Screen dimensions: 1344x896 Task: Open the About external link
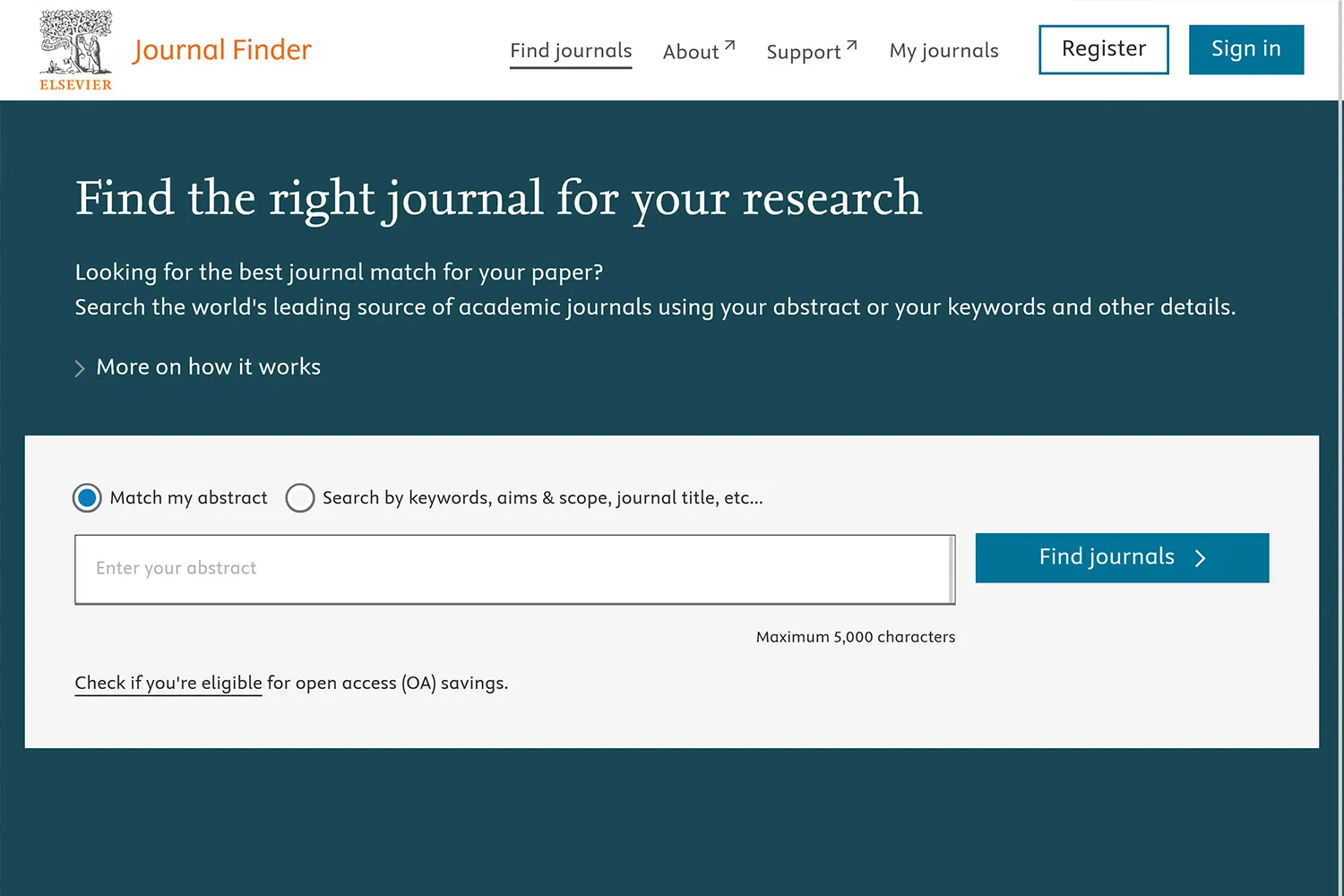click(699, 51)
